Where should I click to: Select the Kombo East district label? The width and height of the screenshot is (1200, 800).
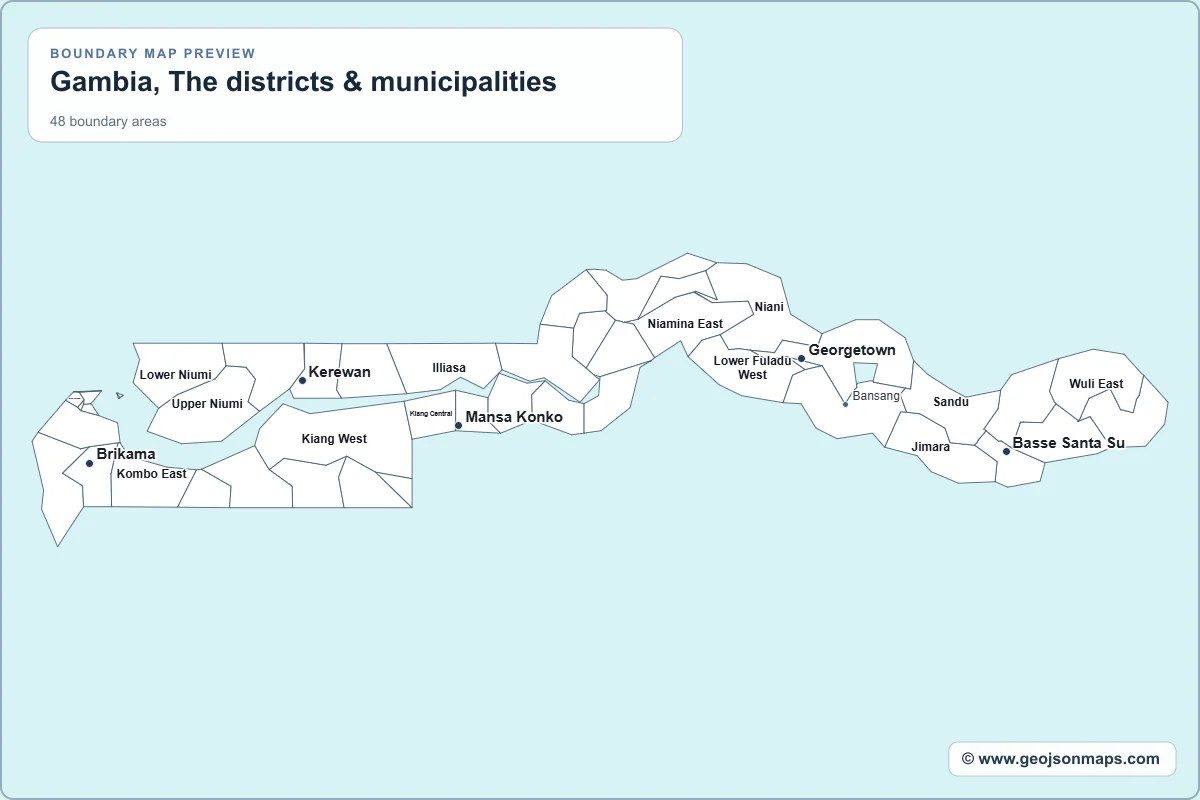click(152, 474)
